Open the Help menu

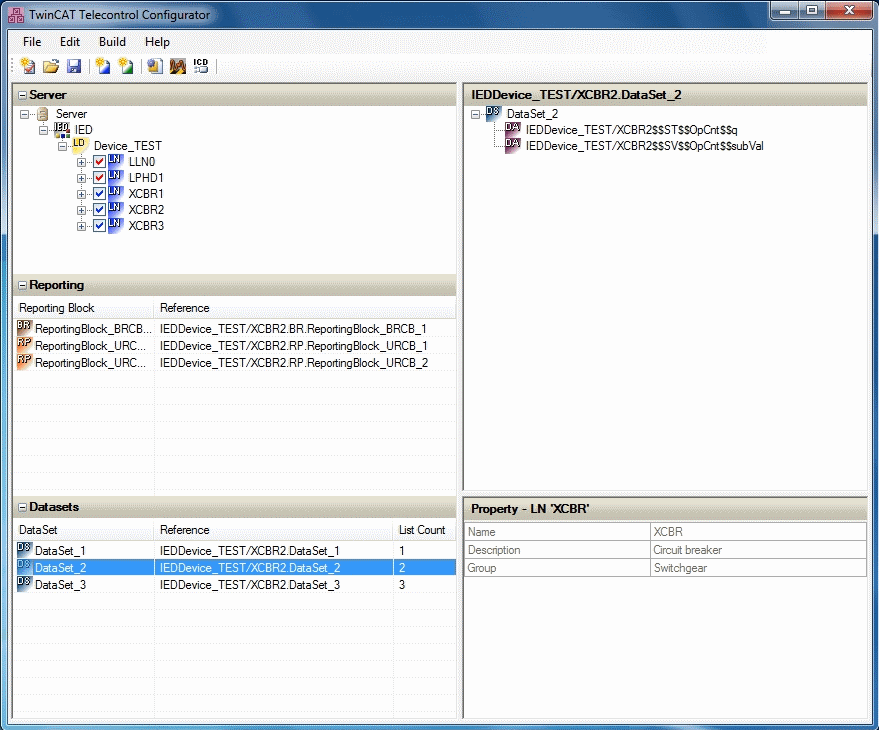click(157, 42)
